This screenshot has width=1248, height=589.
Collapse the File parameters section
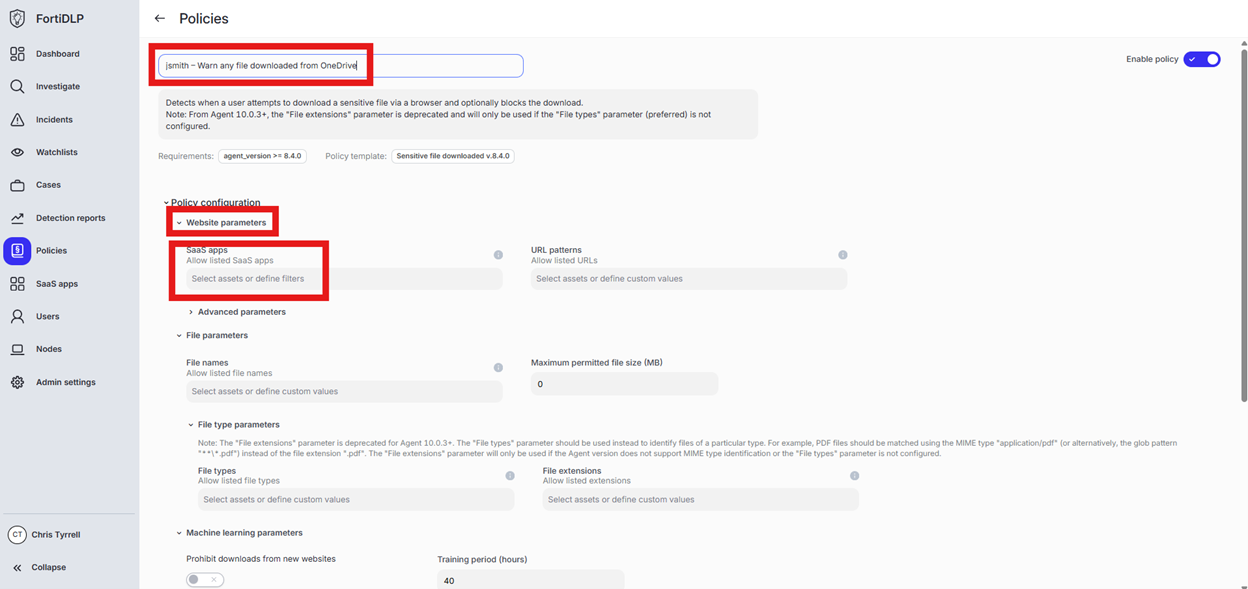[179, 336]
